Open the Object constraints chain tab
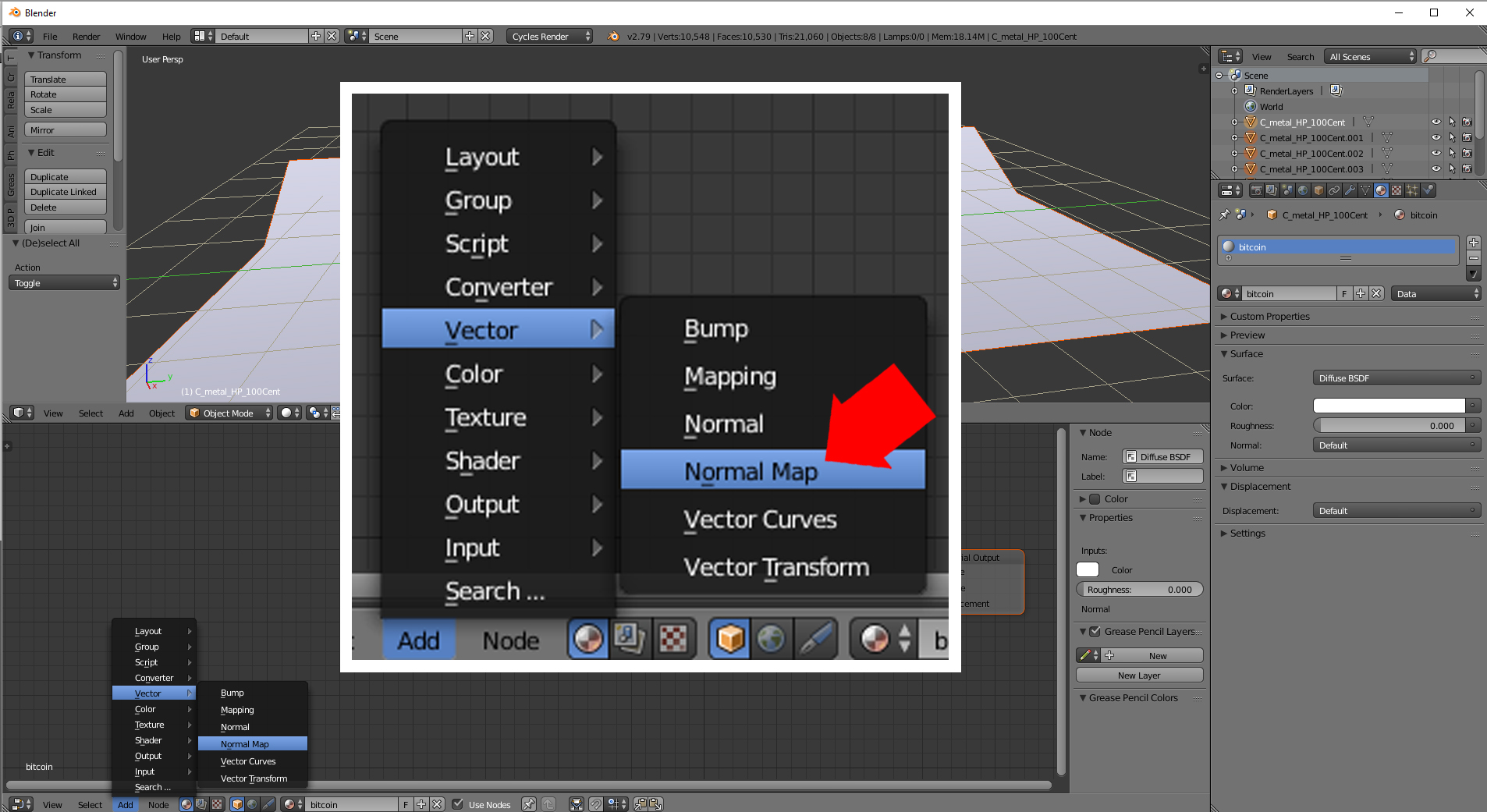Viewport: 1487px width, 812px height. point(1334,190)
